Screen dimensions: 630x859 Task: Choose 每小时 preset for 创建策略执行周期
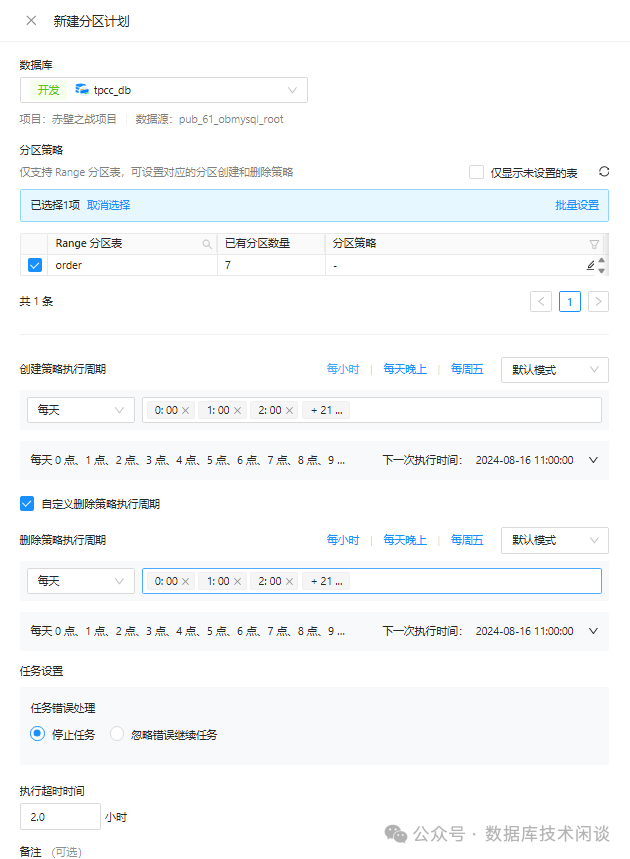point(343,369)
